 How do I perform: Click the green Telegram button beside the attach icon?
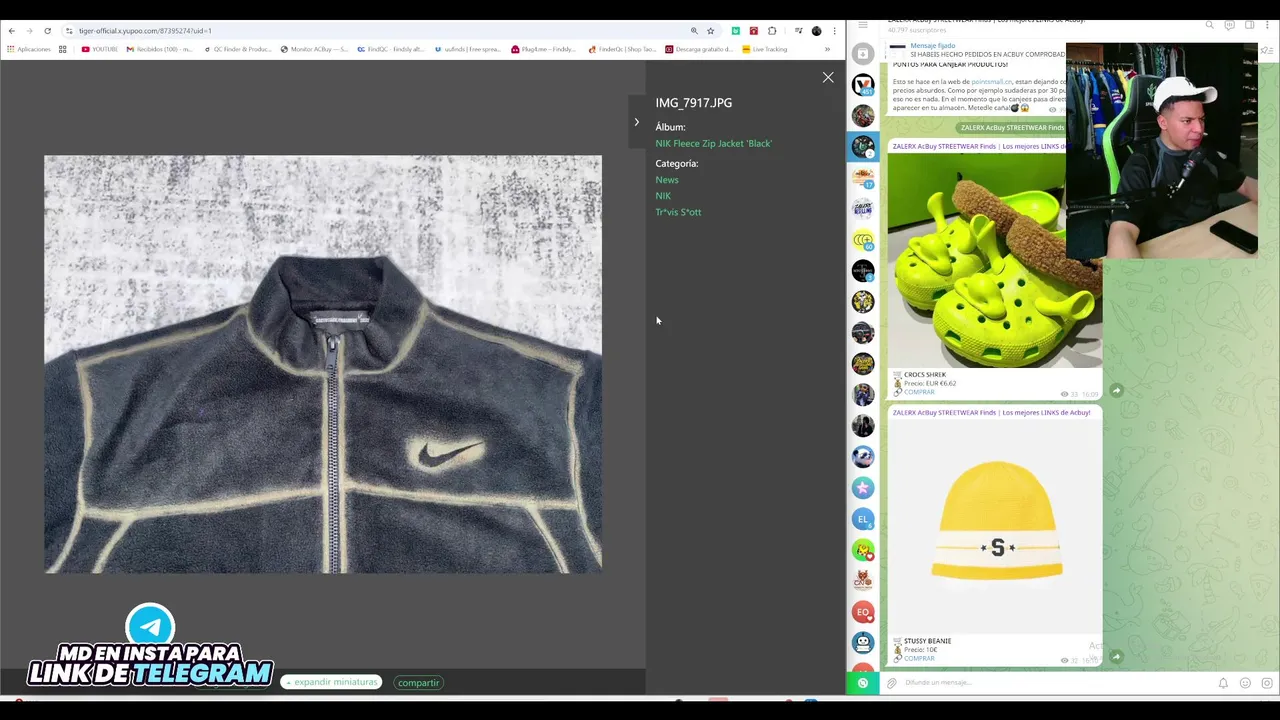click(863, 683)
